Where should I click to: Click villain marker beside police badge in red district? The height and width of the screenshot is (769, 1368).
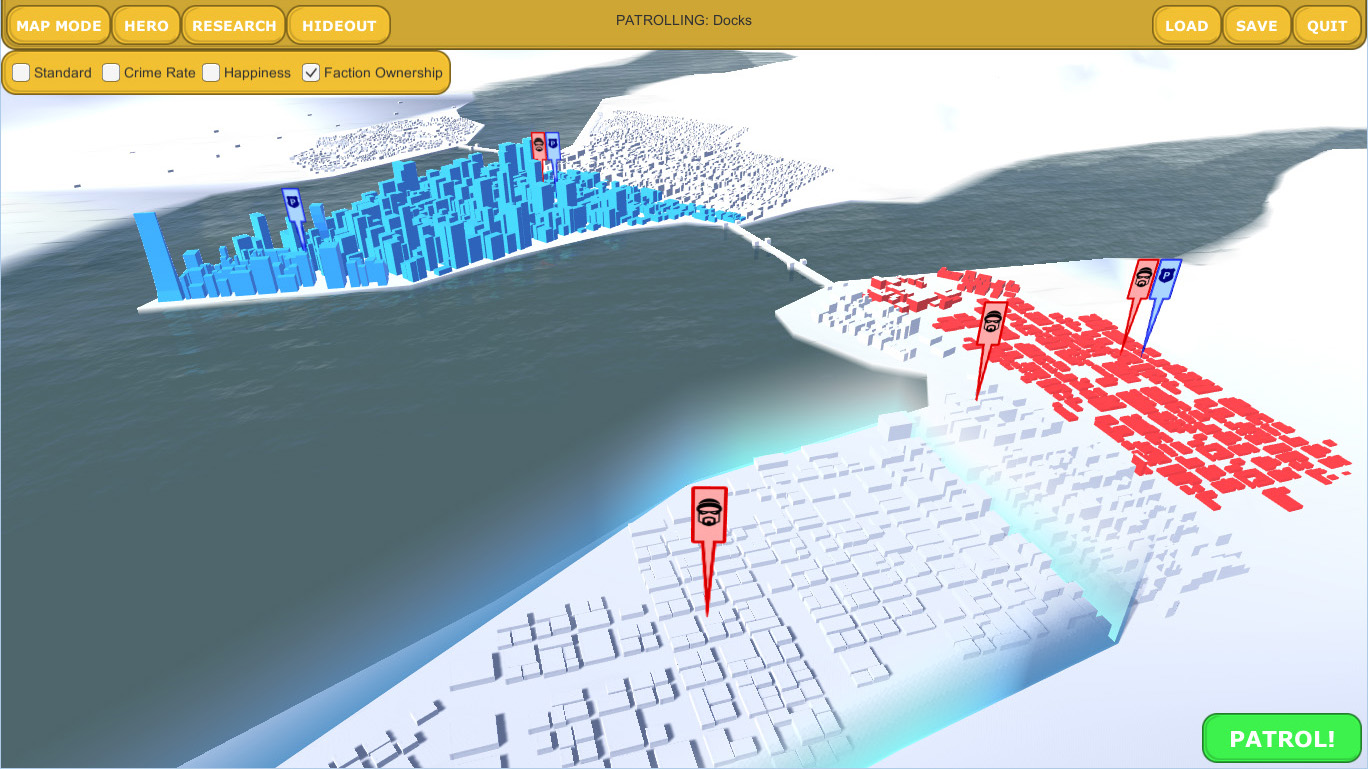point(1143,279)
